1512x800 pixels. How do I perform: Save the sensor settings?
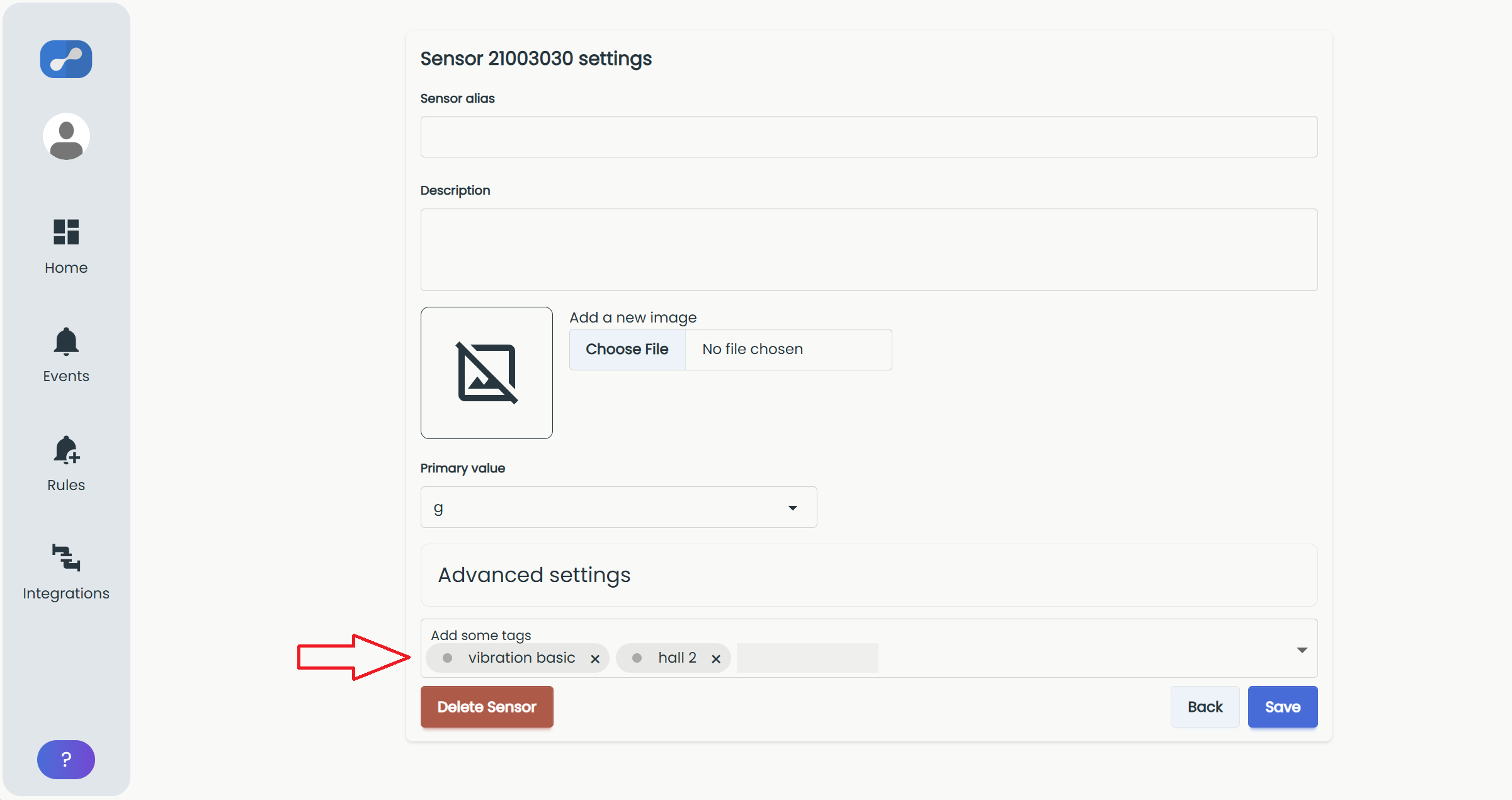pos(1283,707)
